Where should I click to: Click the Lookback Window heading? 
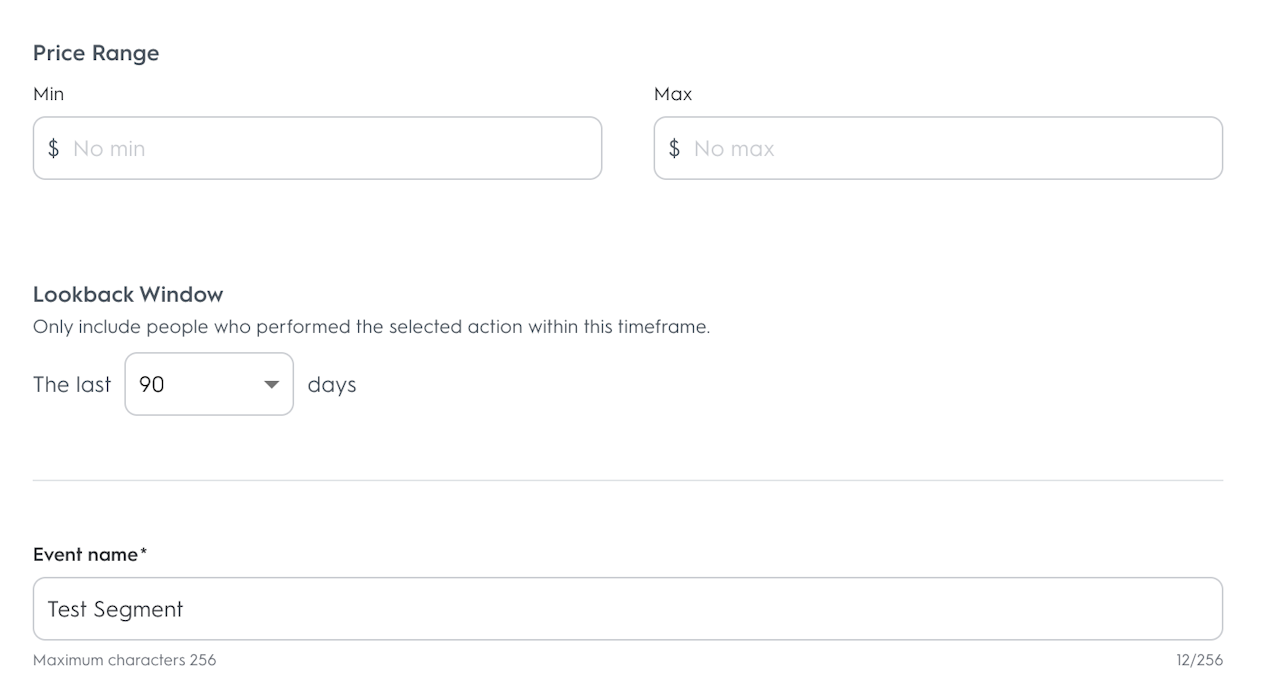click(128, 294)
